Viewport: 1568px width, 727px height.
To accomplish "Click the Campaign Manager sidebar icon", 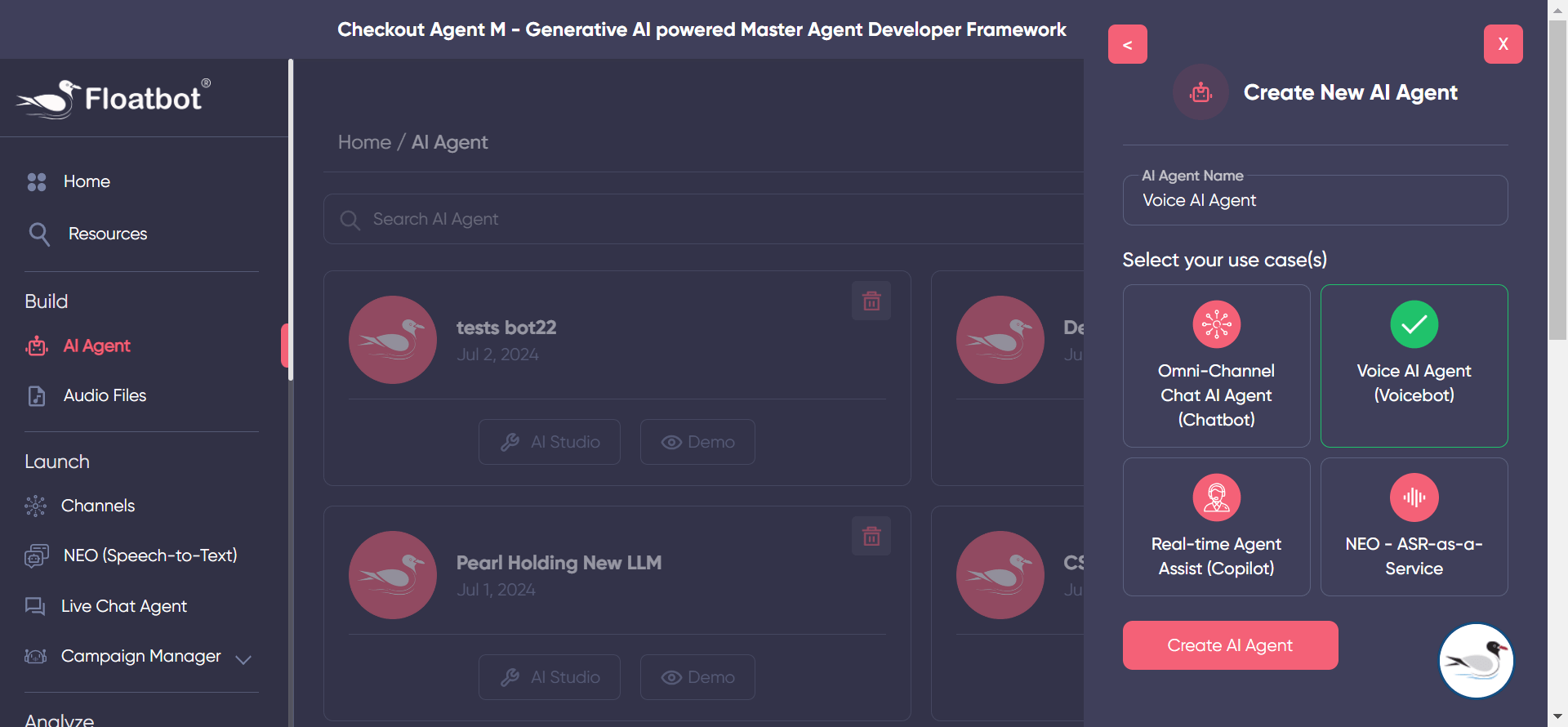I will click(36, 656).
